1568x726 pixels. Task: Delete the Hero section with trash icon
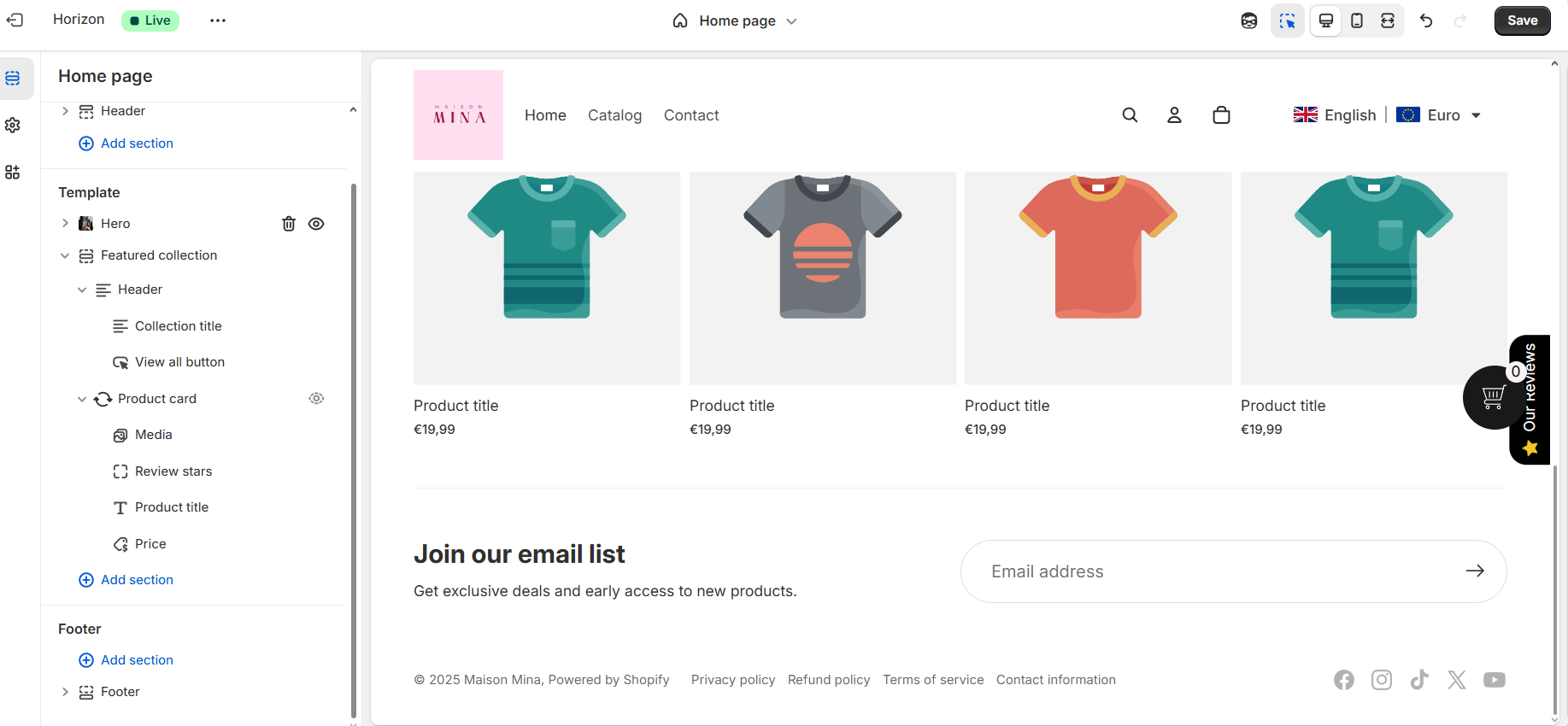pos(289,224)
